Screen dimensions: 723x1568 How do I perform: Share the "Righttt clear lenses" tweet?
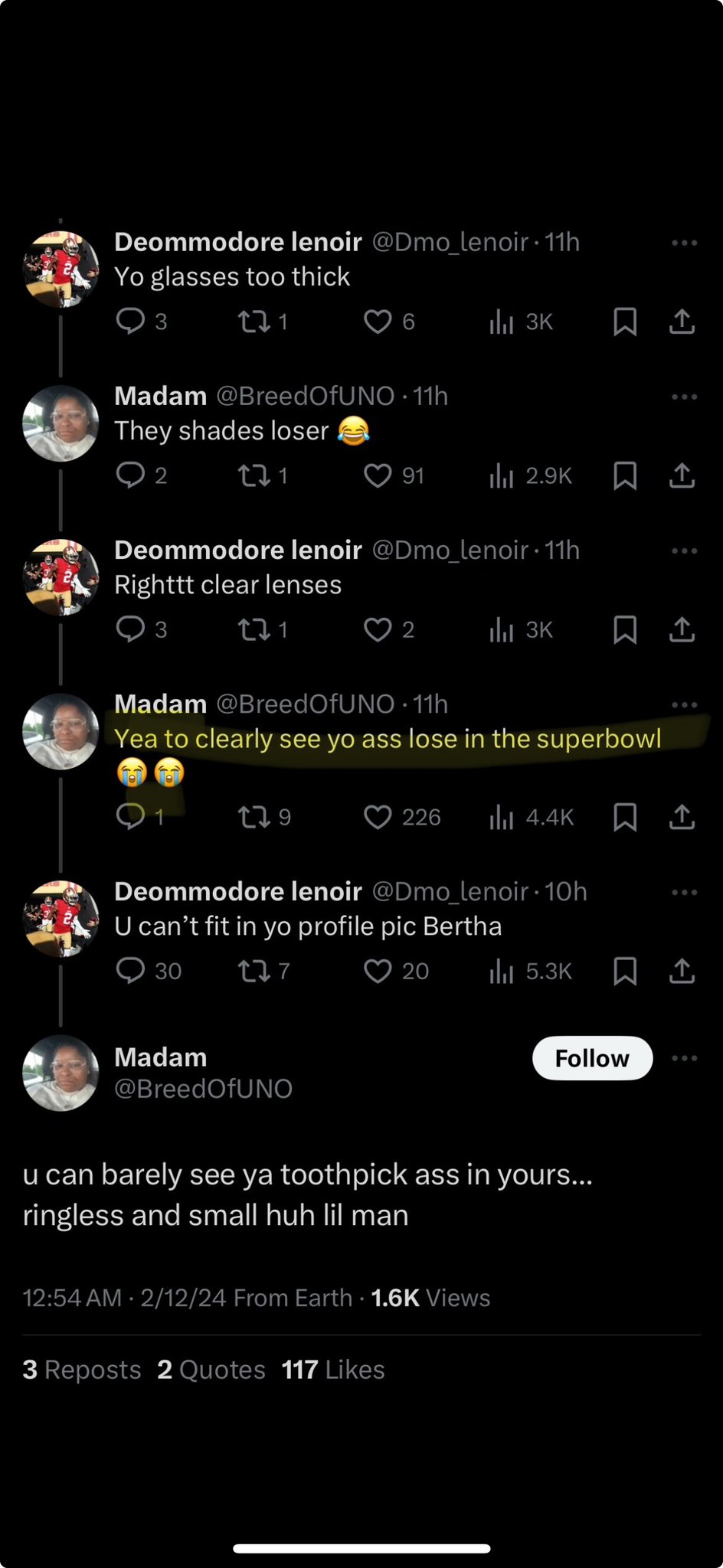coord(682,629)
